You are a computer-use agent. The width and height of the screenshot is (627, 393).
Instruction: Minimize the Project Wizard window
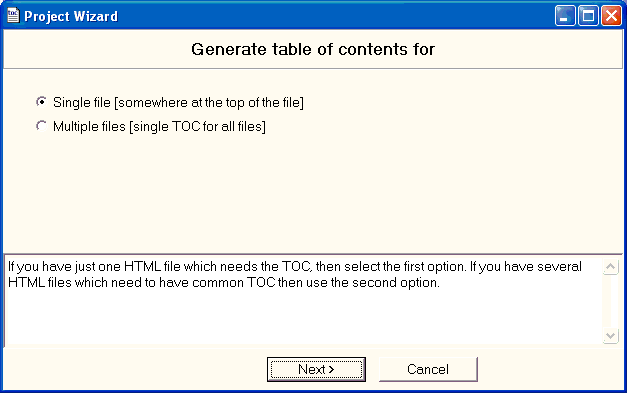point(565,16)
